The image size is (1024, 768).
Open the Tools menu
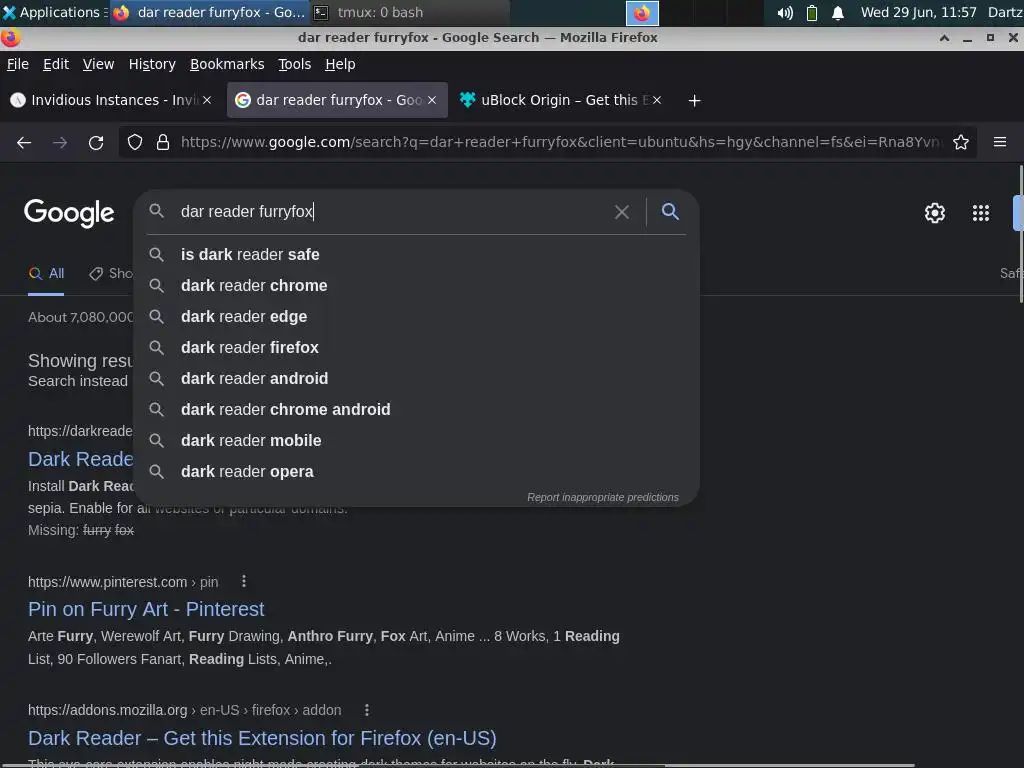click(295, 64)
